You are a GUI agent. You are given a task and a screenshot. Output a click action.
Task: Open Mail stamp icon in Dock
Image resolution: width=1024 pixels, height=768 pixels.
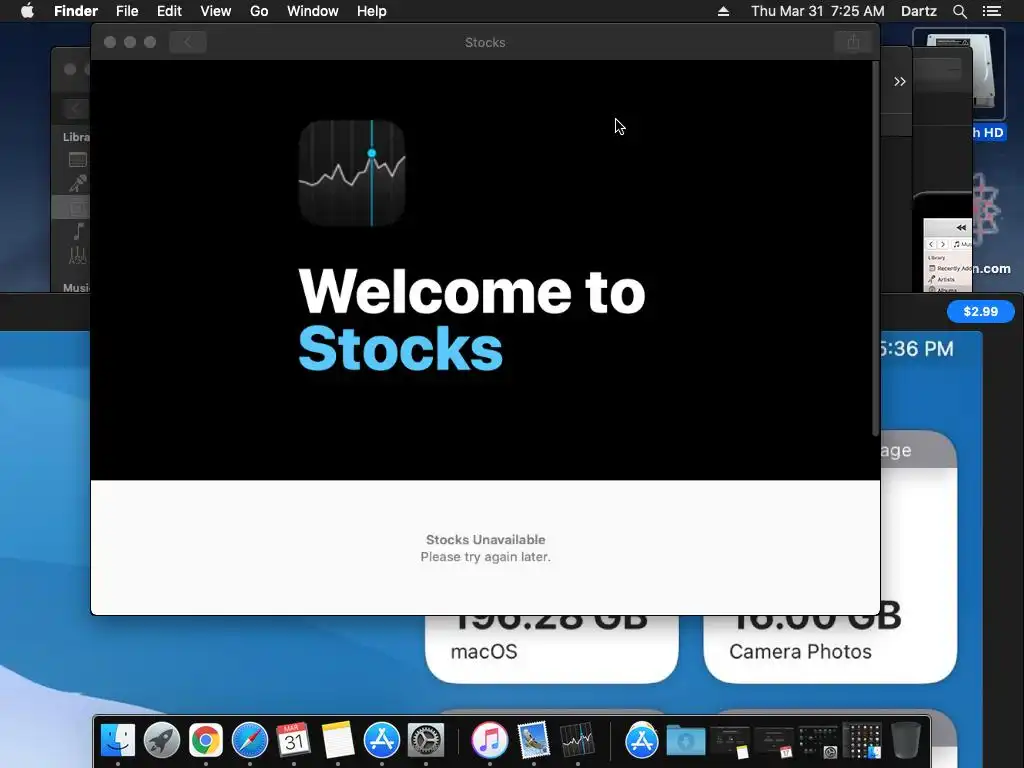(x=534, y=740)
